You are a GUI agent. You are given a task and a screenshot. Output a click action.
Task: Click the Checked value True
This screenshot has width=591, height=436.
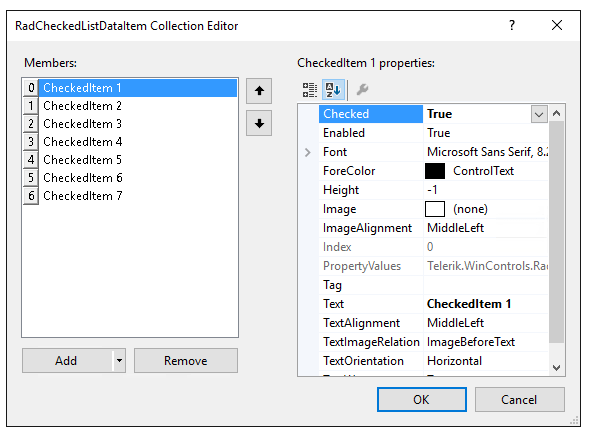439,114
